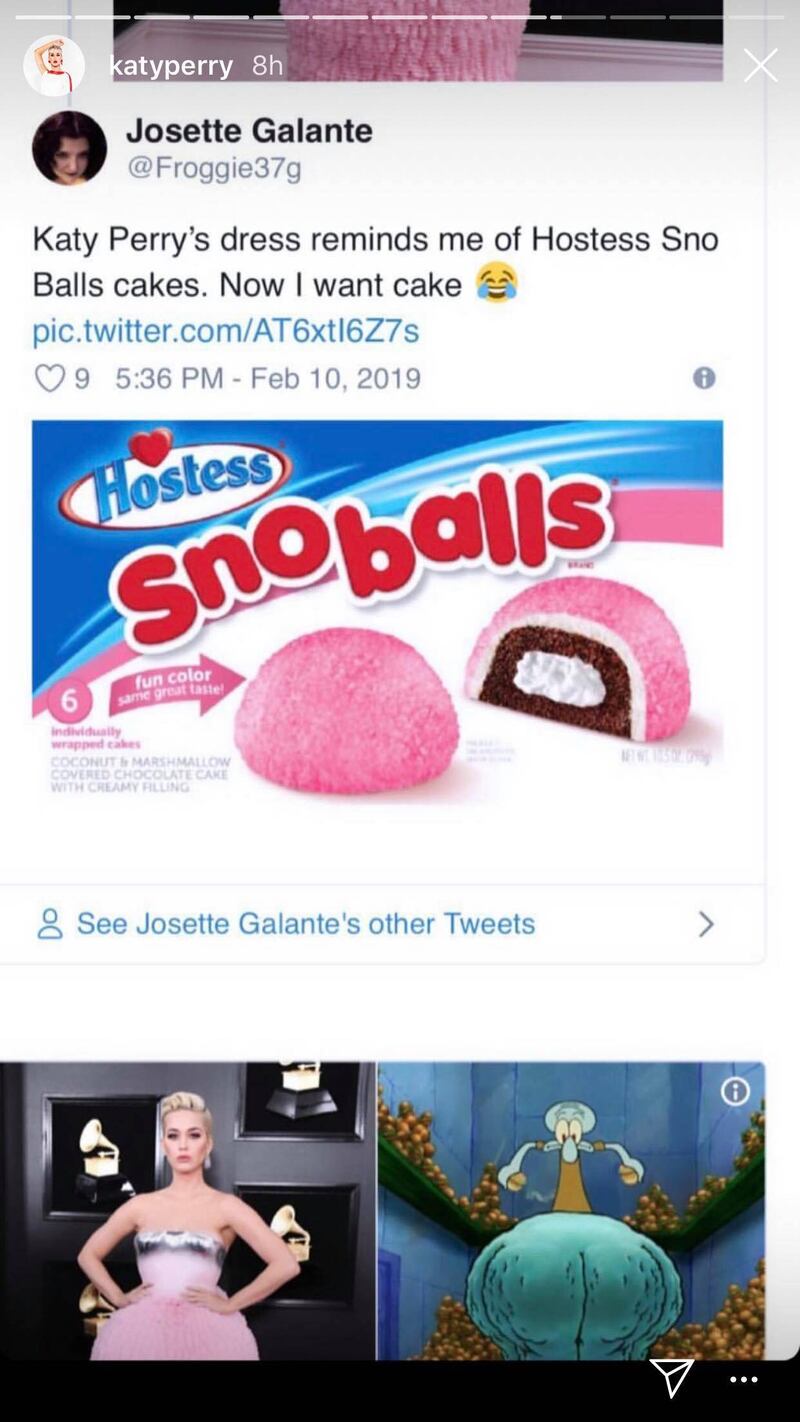
Task: Click info icon on Squidward image
Action: (x=735, y=1091)
